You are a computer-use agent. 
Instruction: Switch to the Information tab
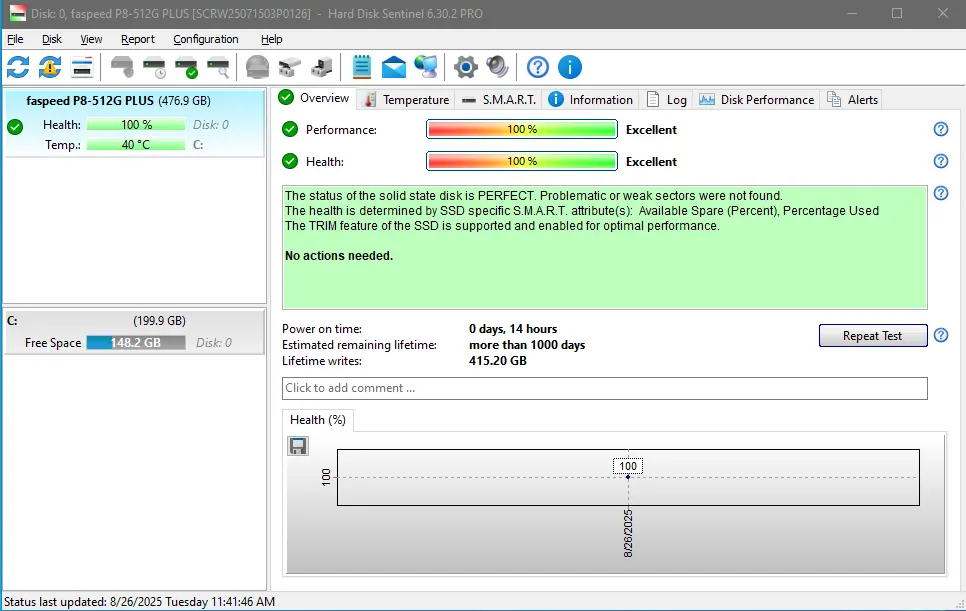[591, 100]
